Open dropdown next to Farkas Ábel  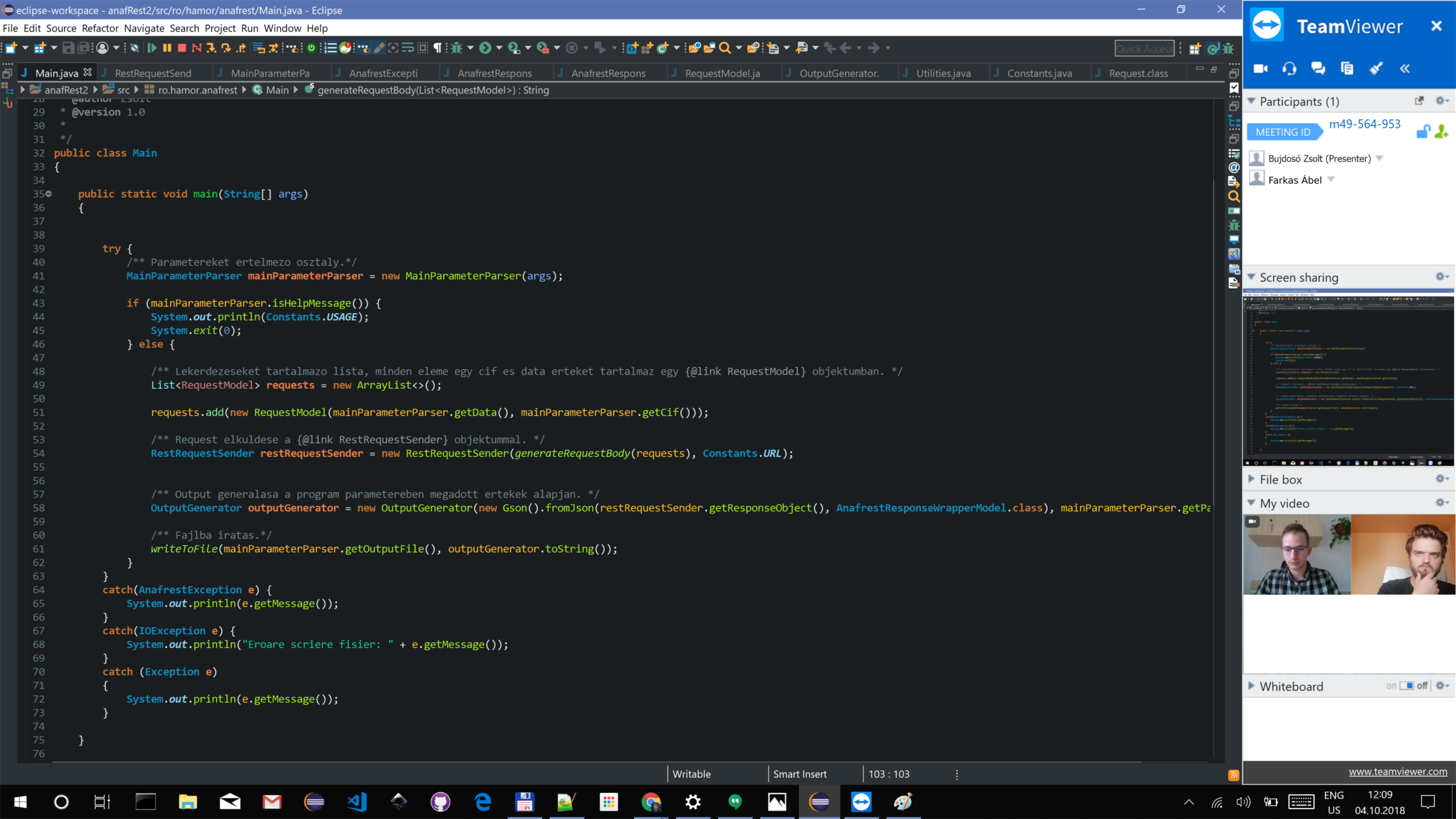click(x=1332, y=180)
